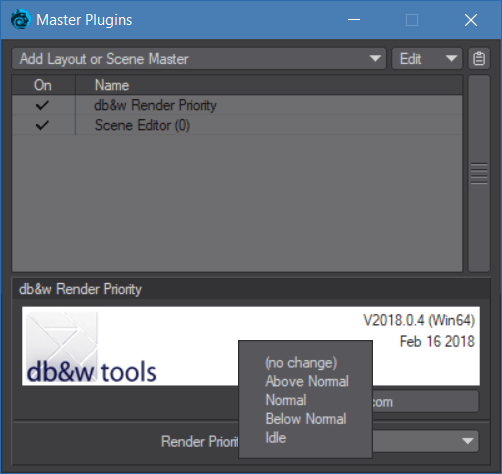The height and width of the screenshot is (474, 502).
Task: Close the Master Plugins window
Action: (471, 20)
